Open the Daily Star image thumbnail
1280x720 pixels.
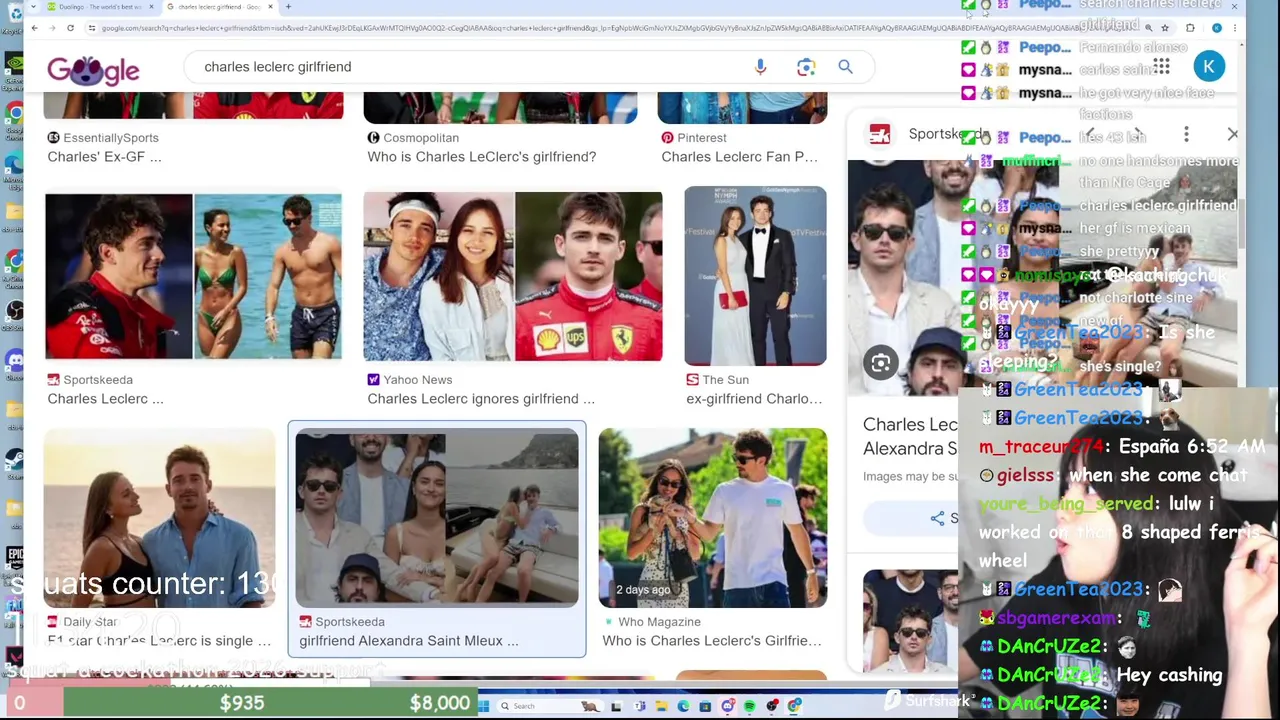(159, 518)
